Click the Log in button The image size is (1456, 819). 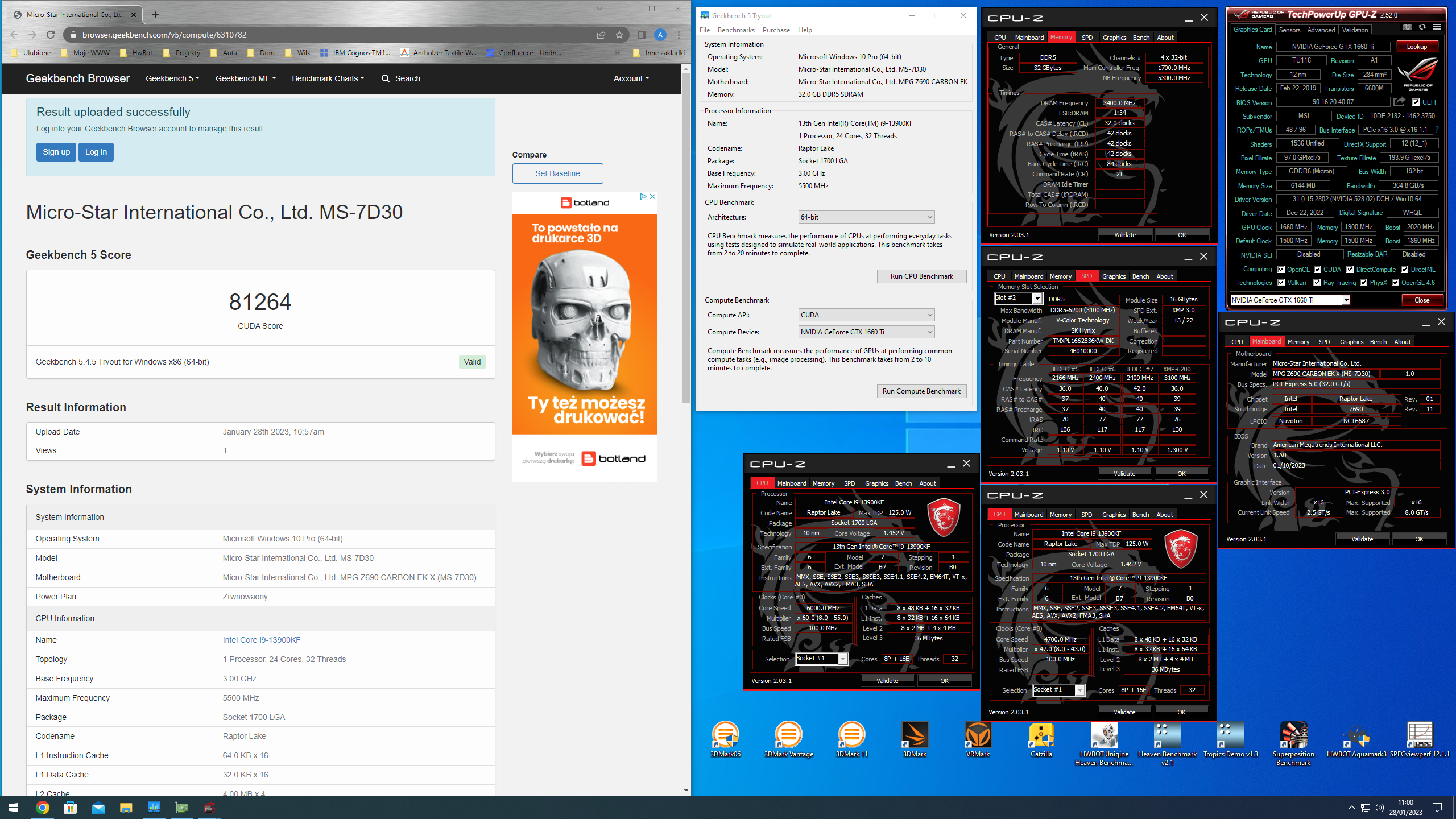(96, 152)
